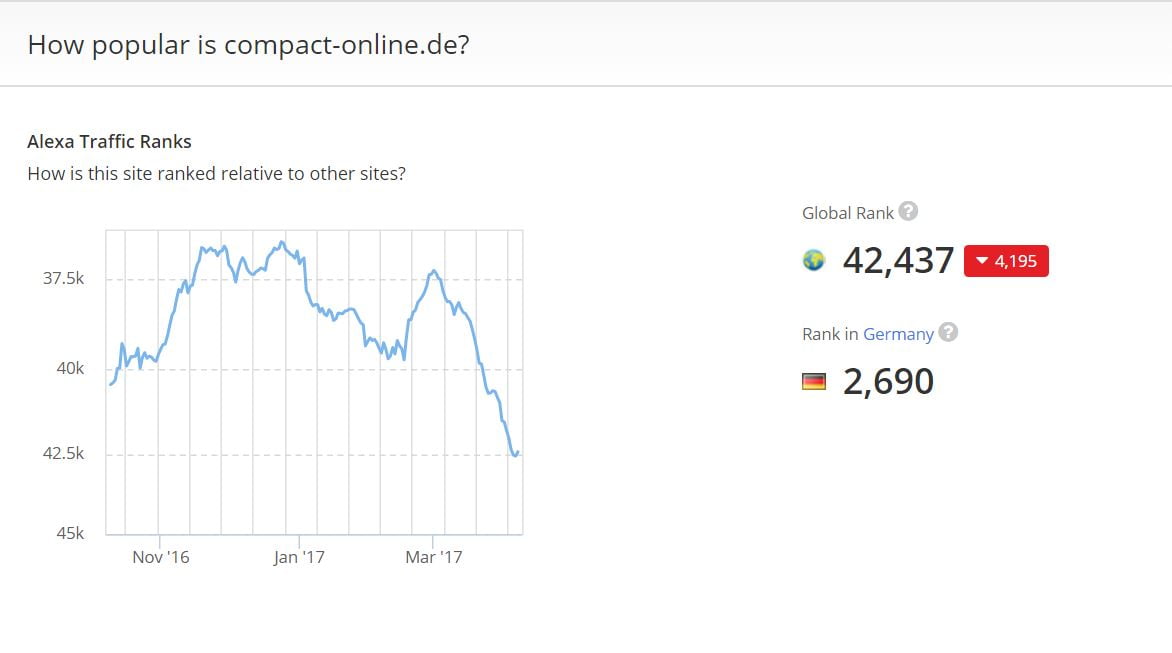The width and height of the screenshot is (1172, 653).
Task: Click the 'Global Rank' label
Action: 848,213
